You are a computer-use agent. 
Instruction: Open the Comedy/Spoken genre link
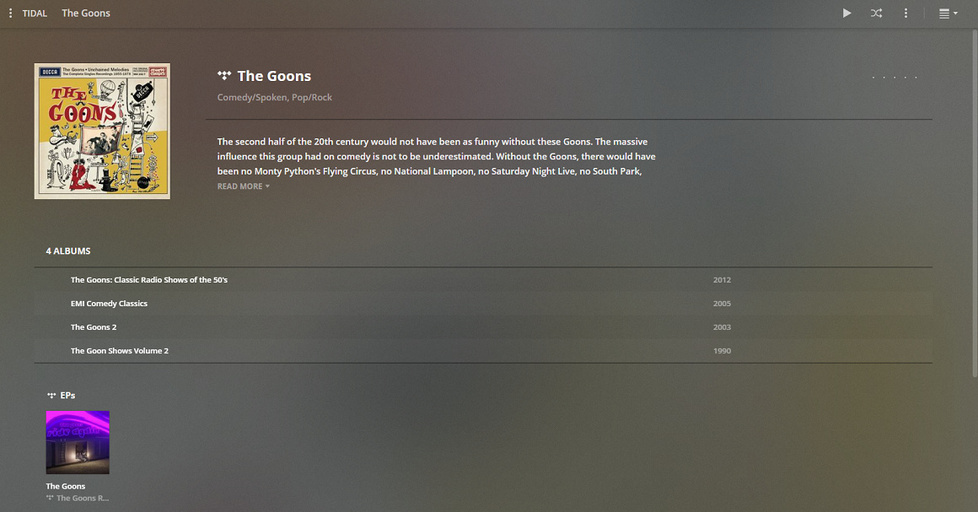click(252, 97)
